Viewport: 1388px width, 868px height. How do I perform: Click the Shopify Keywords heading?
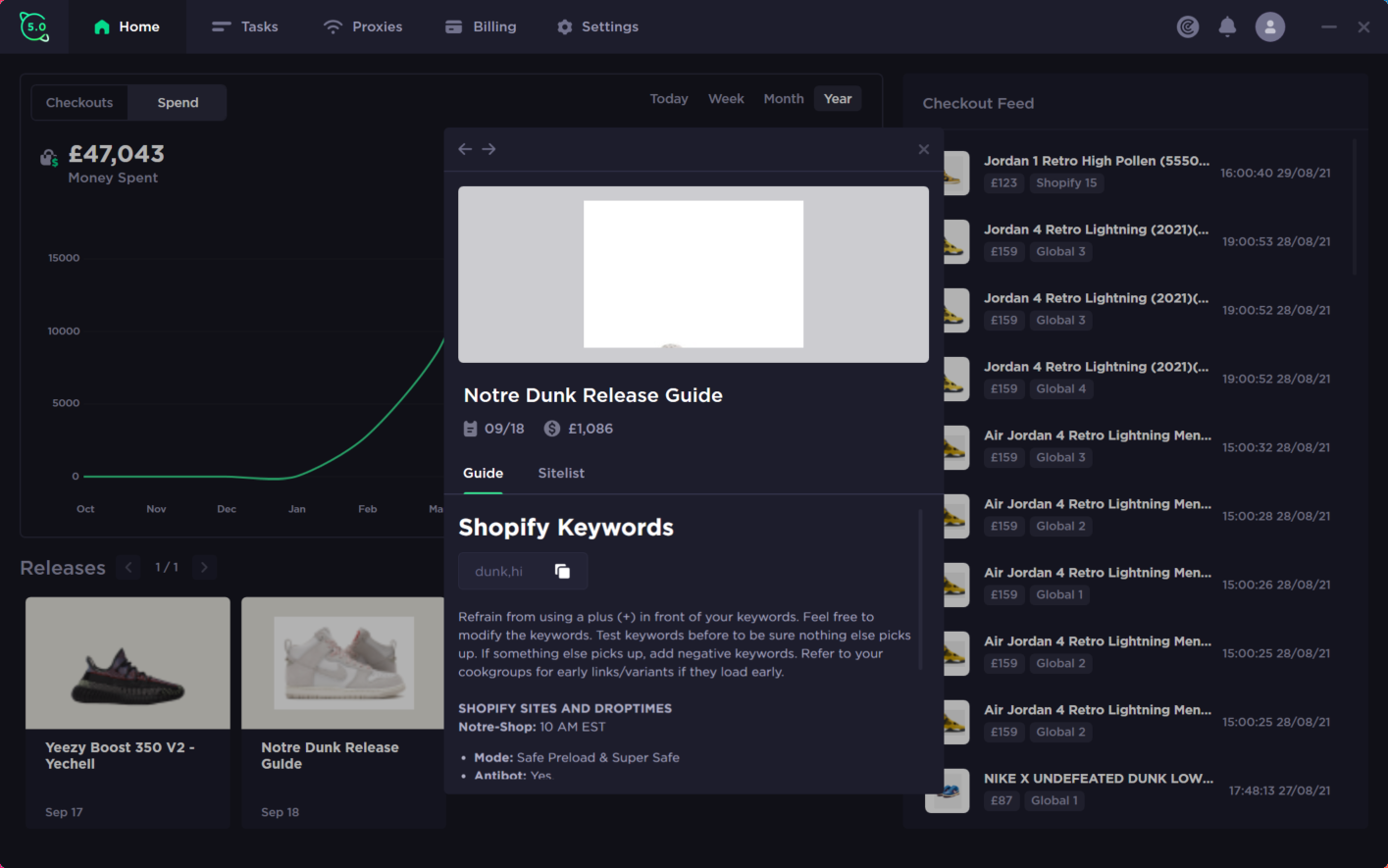pyautogui.click(x=566, y=528)
